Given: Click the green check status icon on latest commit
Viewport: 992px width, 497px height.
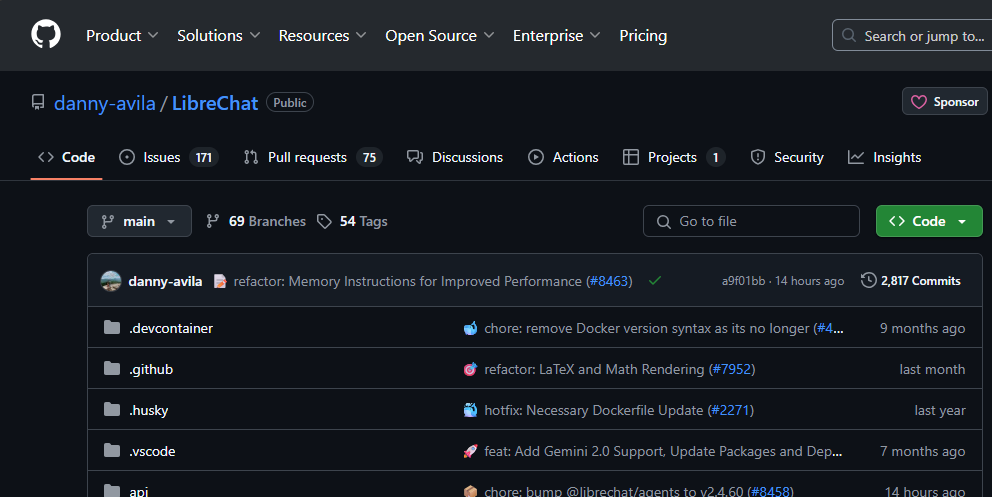Looking at the screenshot, I should point(655,281).
